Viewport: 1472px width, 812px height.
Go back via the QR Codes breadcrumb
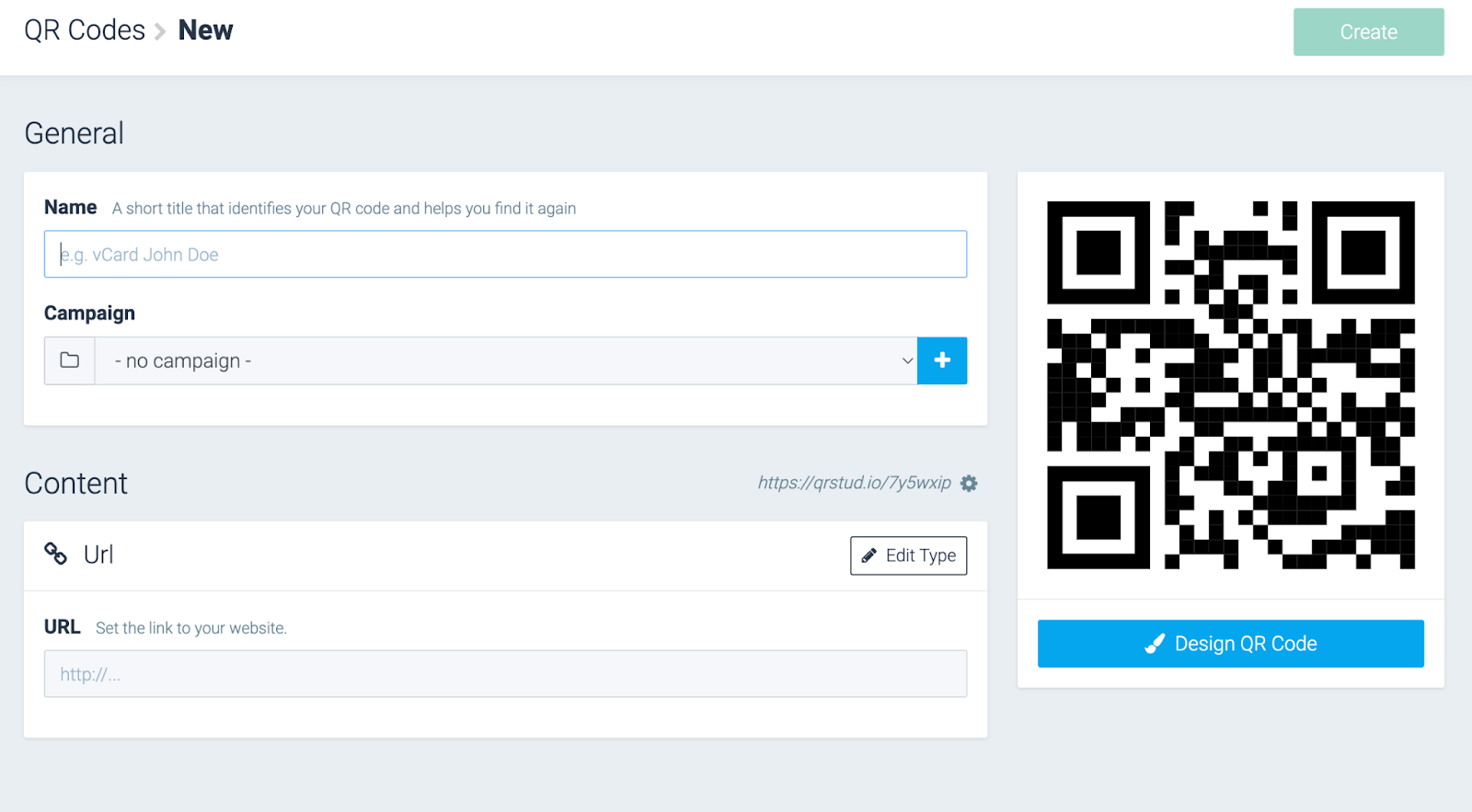click(x=85, y=30)
